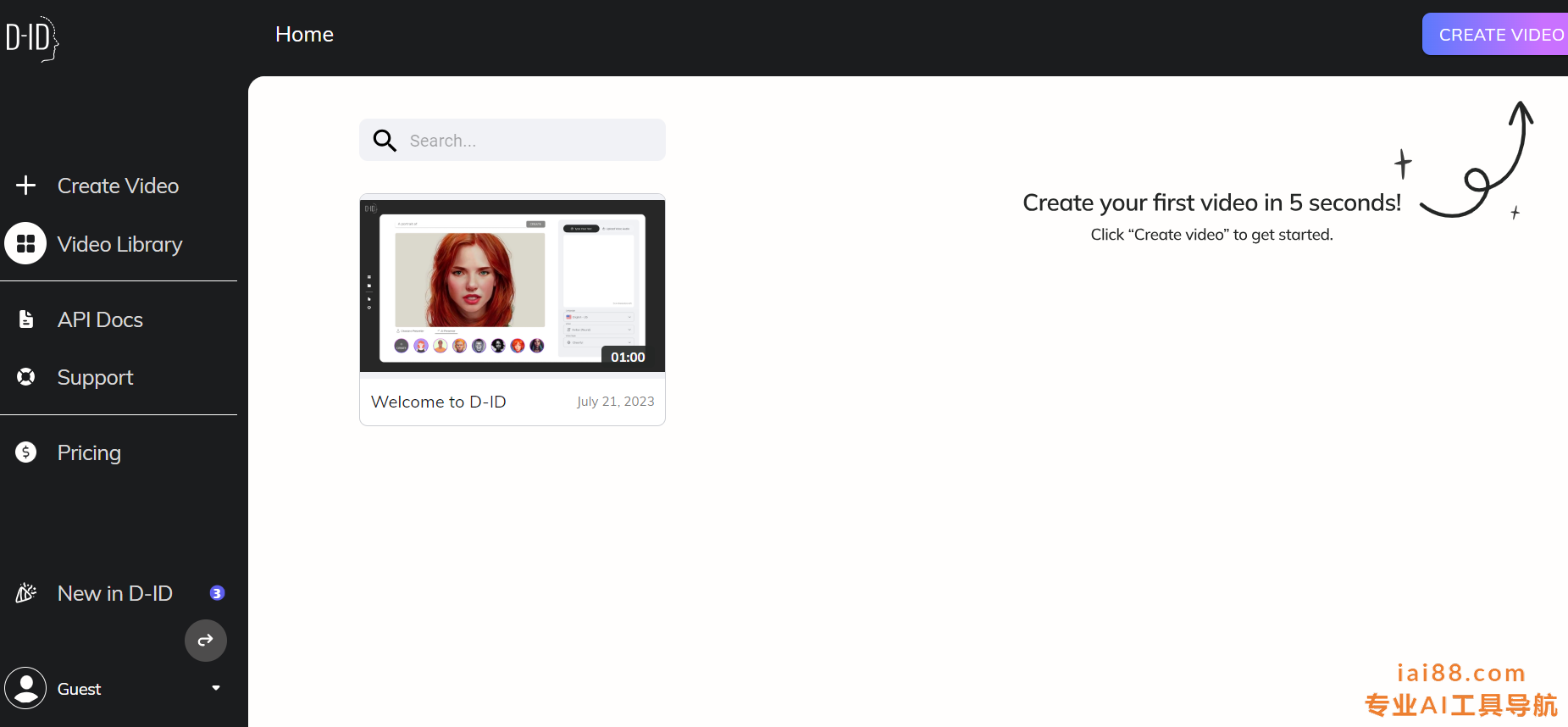Click the Home page heading
The image size is (1568, 727).
click(304, 34)
